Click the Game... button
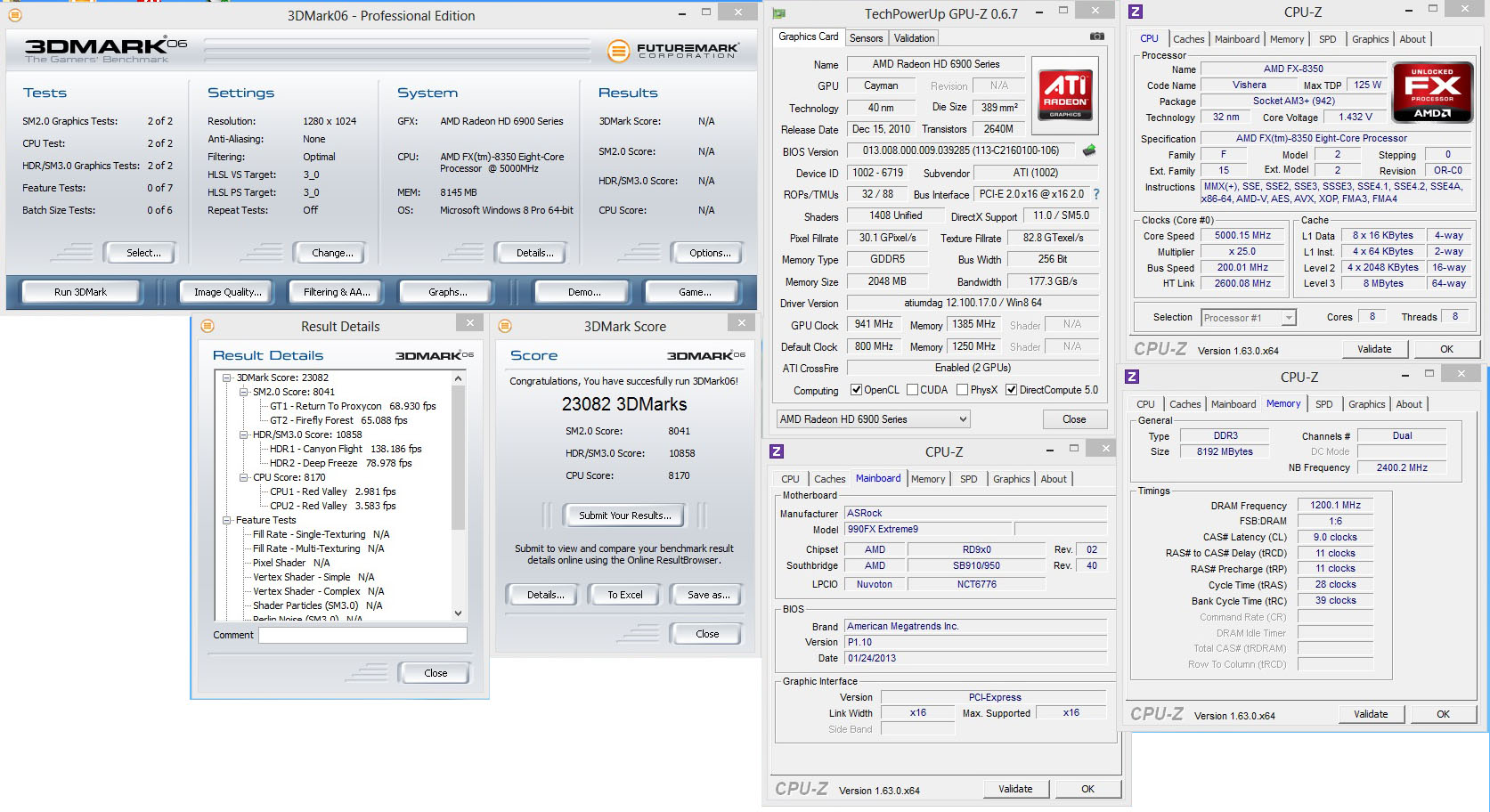Screen dimensions: 1490x812 click(695, 292)
